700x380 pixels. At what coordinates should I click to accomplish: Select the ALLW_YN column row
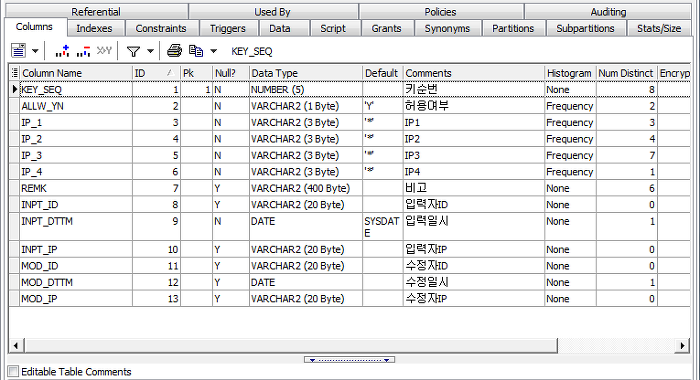click(350, 106)
